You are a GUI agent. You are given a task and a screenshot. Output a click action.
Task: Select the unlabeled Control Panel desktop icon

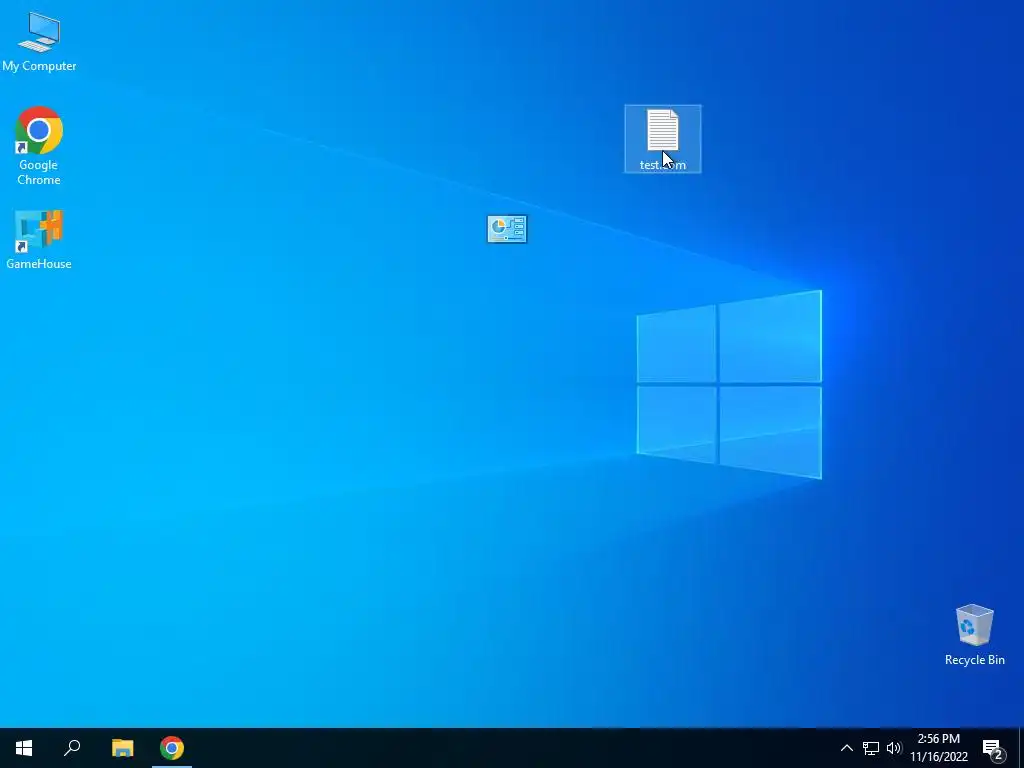[x=507, y=229]
